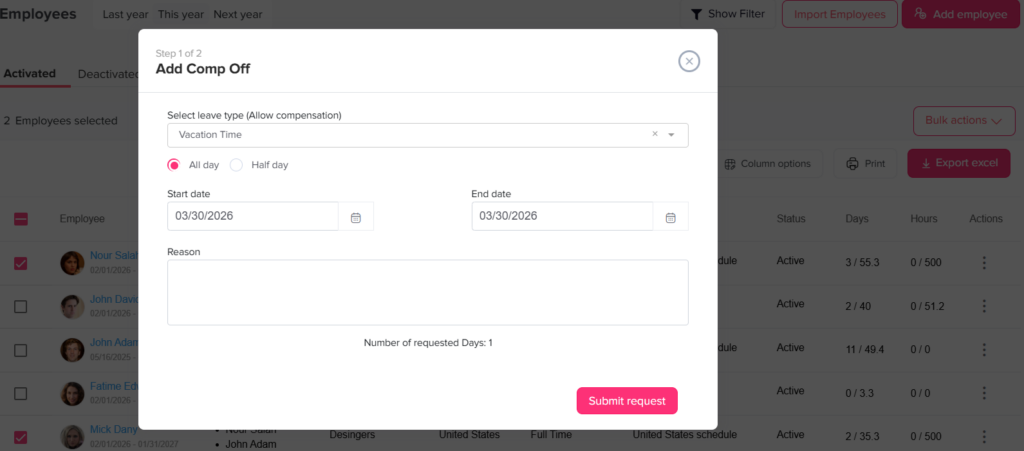Image resolution: width=1024 pixels, height=451 pixels.
Task: Select the All day radio option
Action: click(174, 165)
